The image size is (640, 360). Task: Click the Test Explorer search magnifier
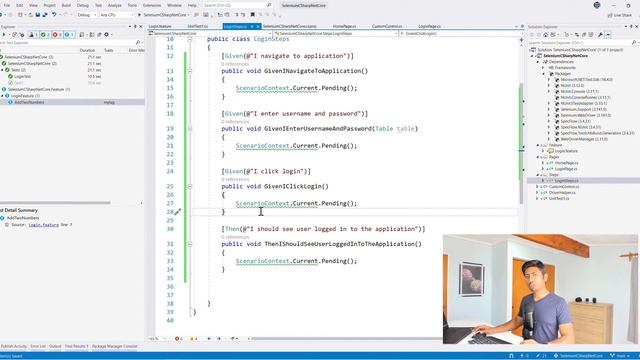pyautogui.click(x=138, y=42)
